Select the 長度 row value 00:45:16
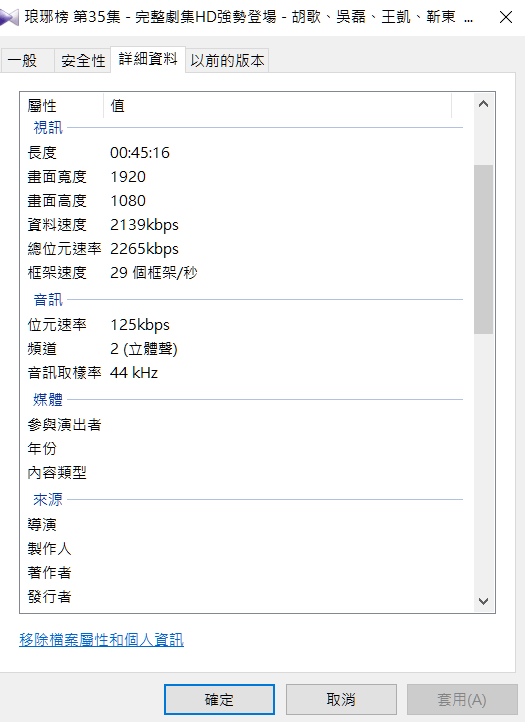This screenshot has width=525, height=722. pyautogui.click(x=140, y=153)
